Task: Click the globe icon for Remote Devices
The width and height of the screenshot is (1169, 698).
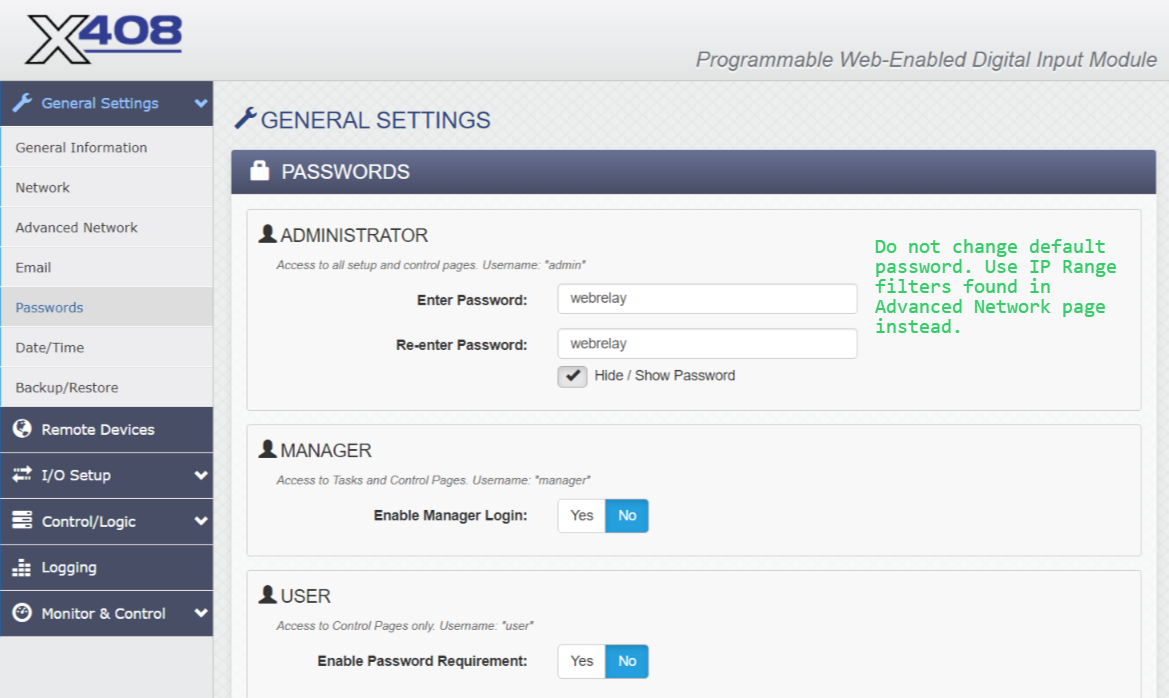Action: click(x=22, y=429)
